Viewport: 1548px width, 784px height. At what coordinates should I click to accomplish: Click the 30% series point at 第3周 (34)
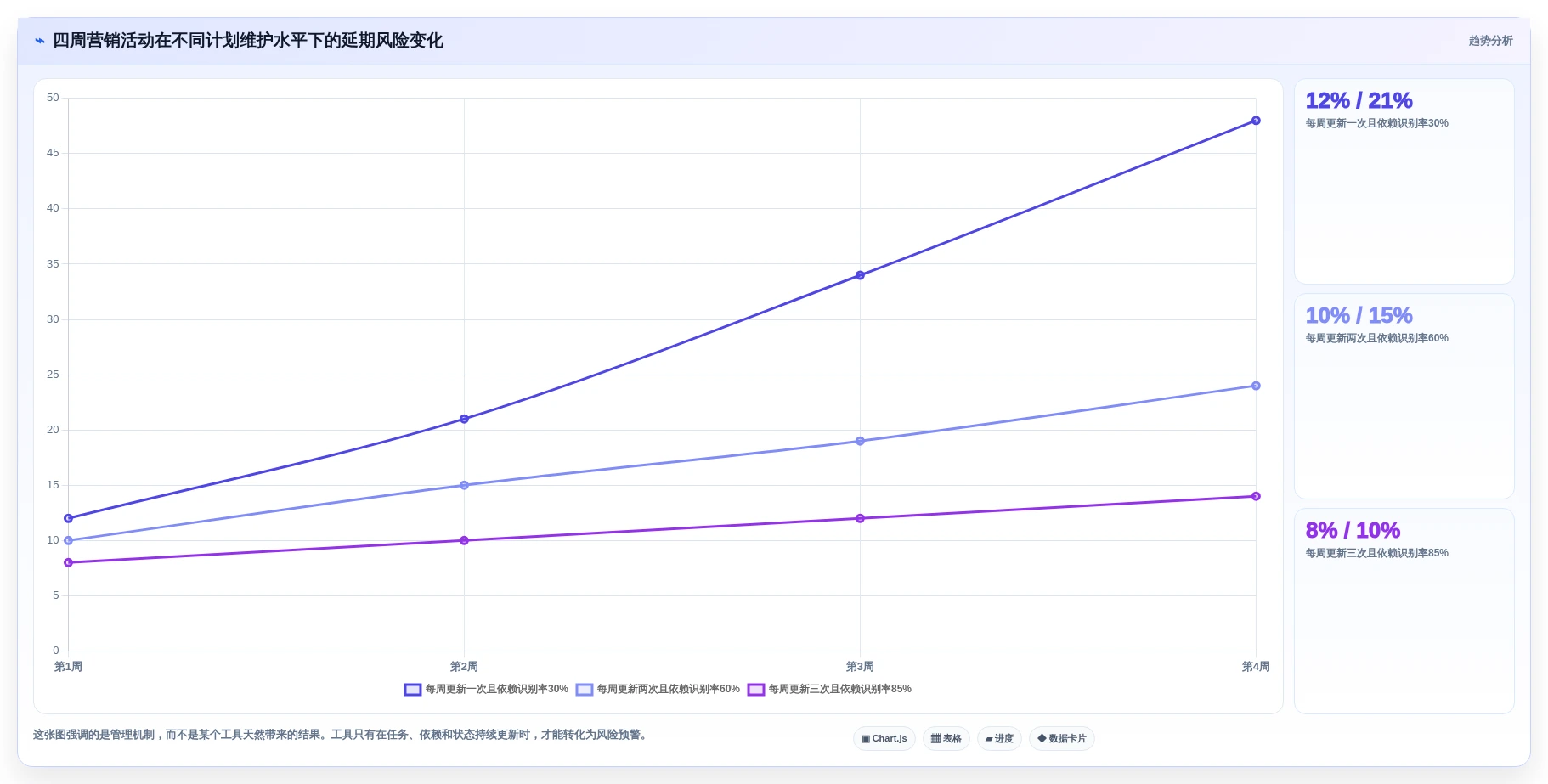click(x=860, y=275)
